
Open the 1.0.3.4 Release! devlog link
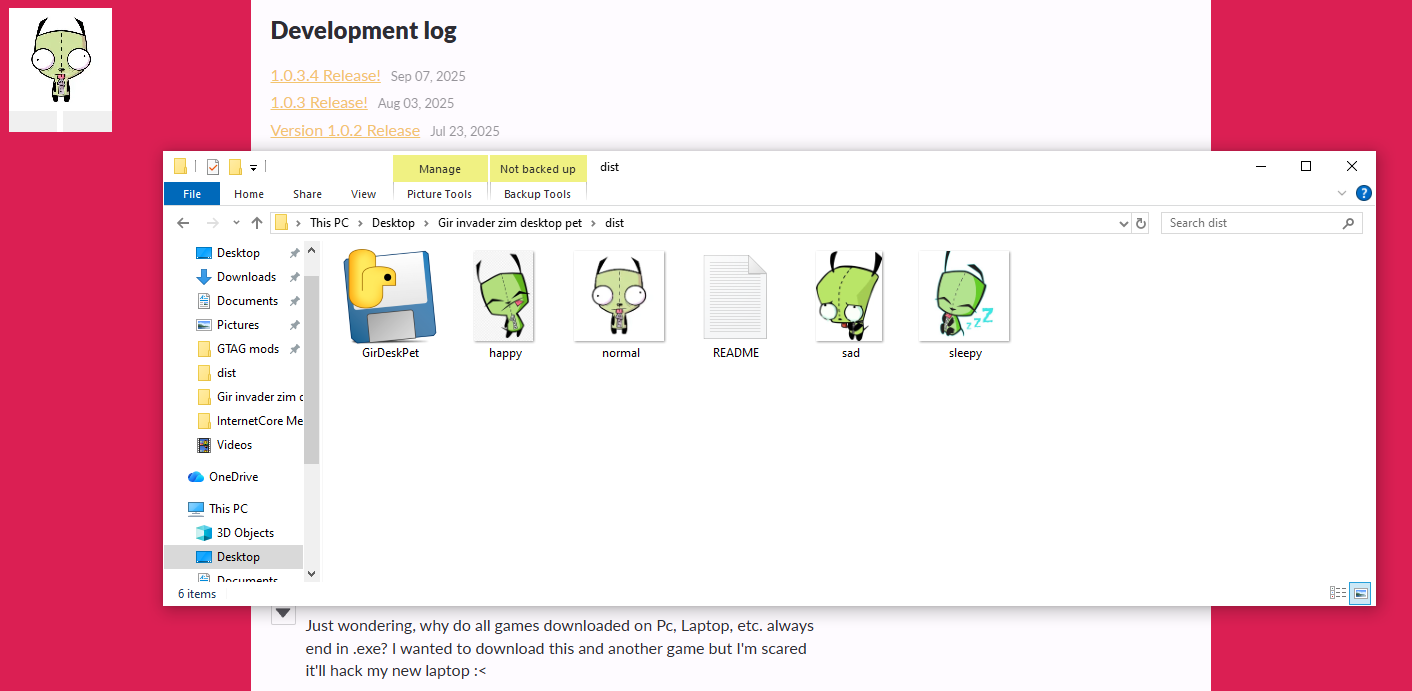click(x=325, y=75)
